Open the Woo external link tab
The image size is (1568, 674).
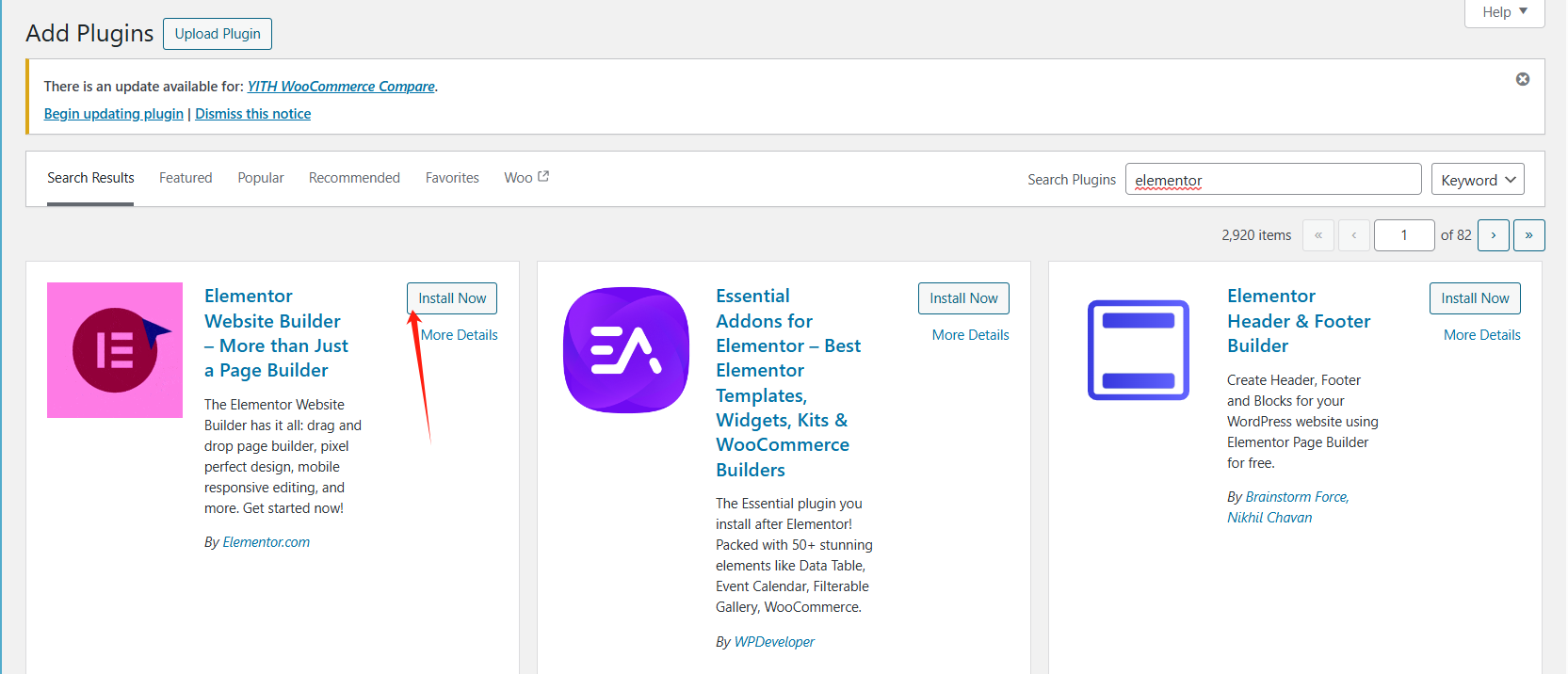[525, 178]
